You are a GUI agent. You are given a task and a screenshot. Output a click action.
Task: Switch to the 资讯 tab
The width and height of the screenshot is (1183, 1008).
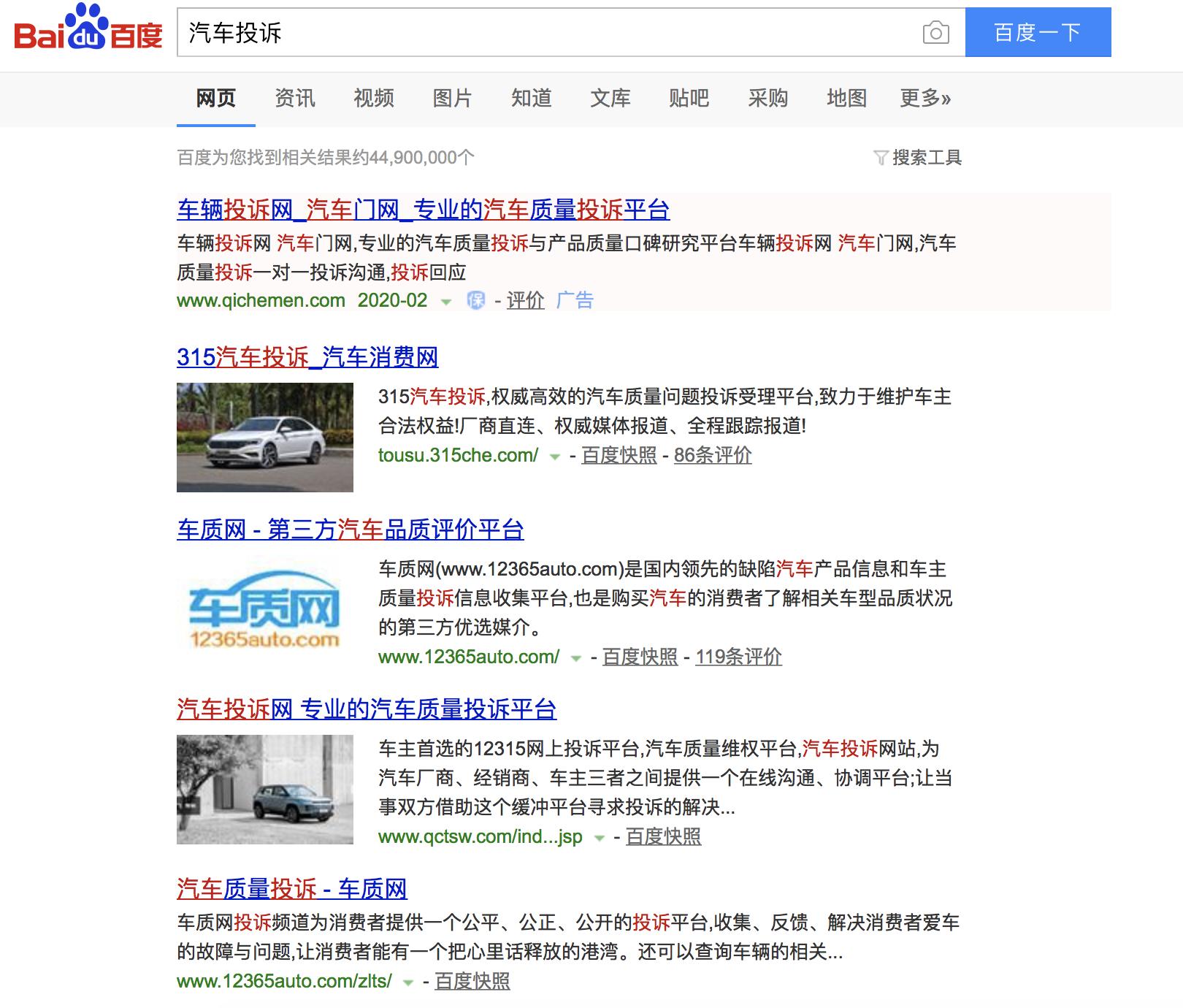point(294,98)
